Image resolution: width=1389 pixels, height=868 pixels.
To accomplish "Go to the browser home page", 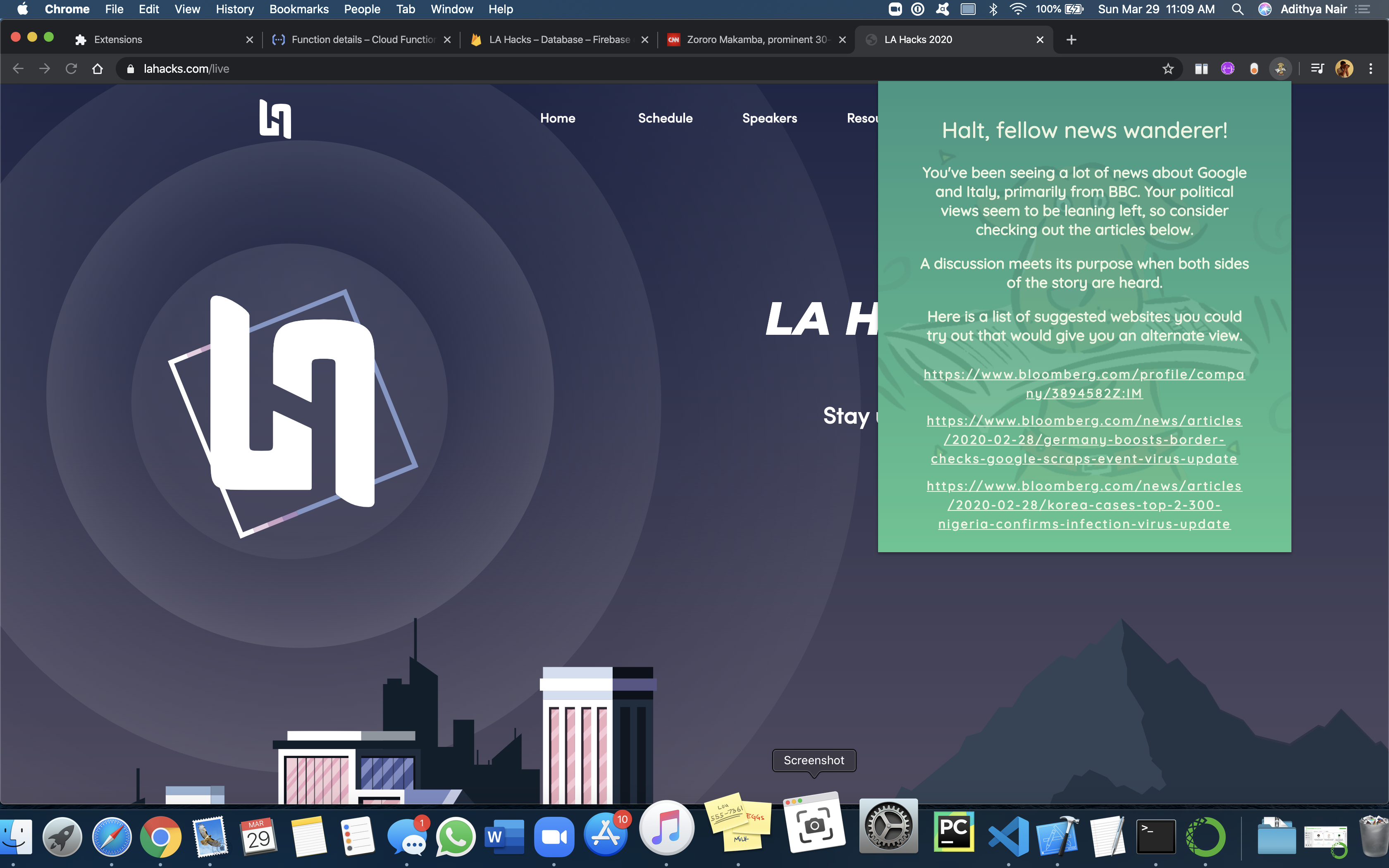I will [x=98, y=69].
